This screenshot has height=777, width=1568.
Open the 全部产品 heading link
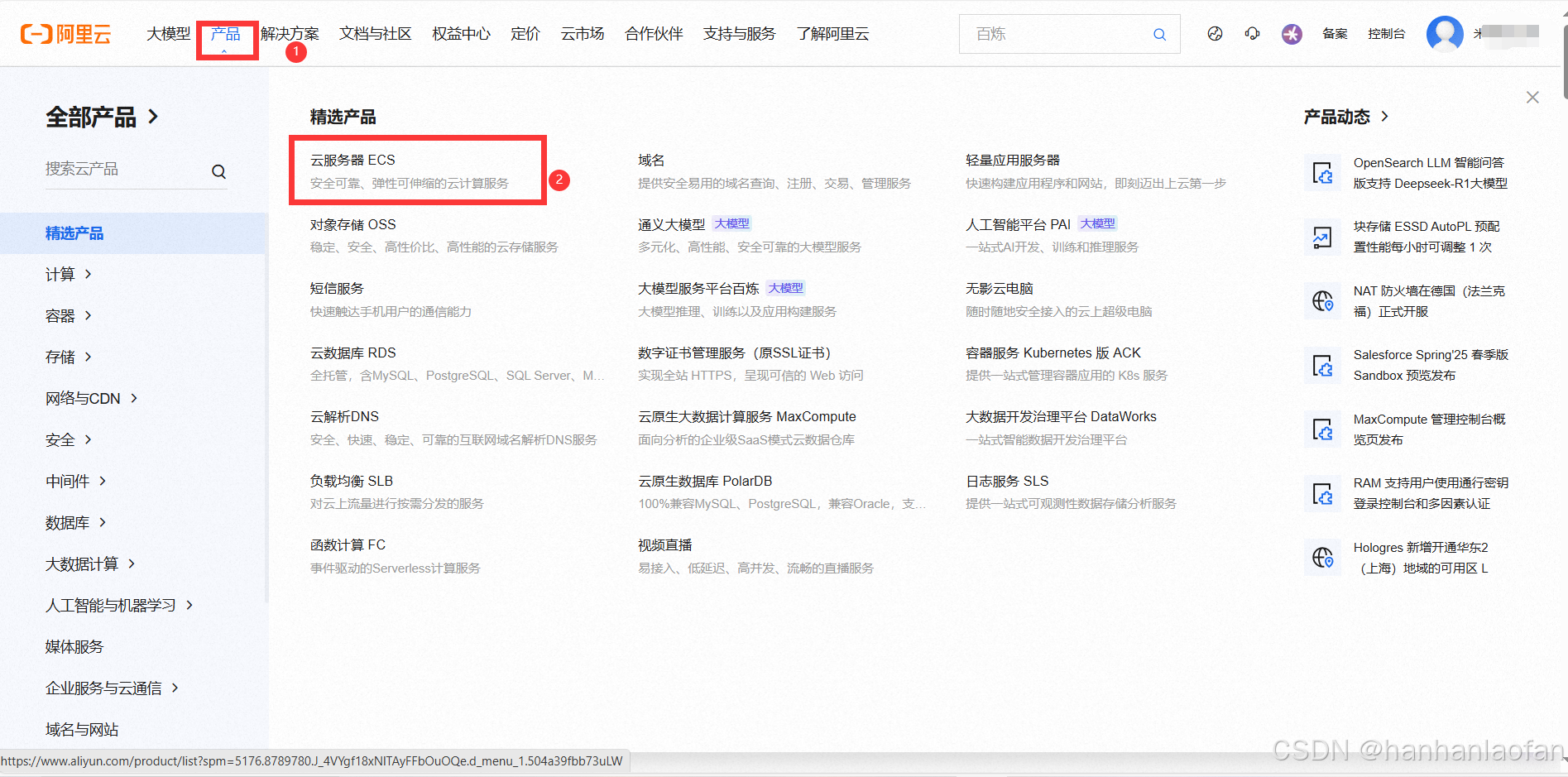(x=102, y=117)
